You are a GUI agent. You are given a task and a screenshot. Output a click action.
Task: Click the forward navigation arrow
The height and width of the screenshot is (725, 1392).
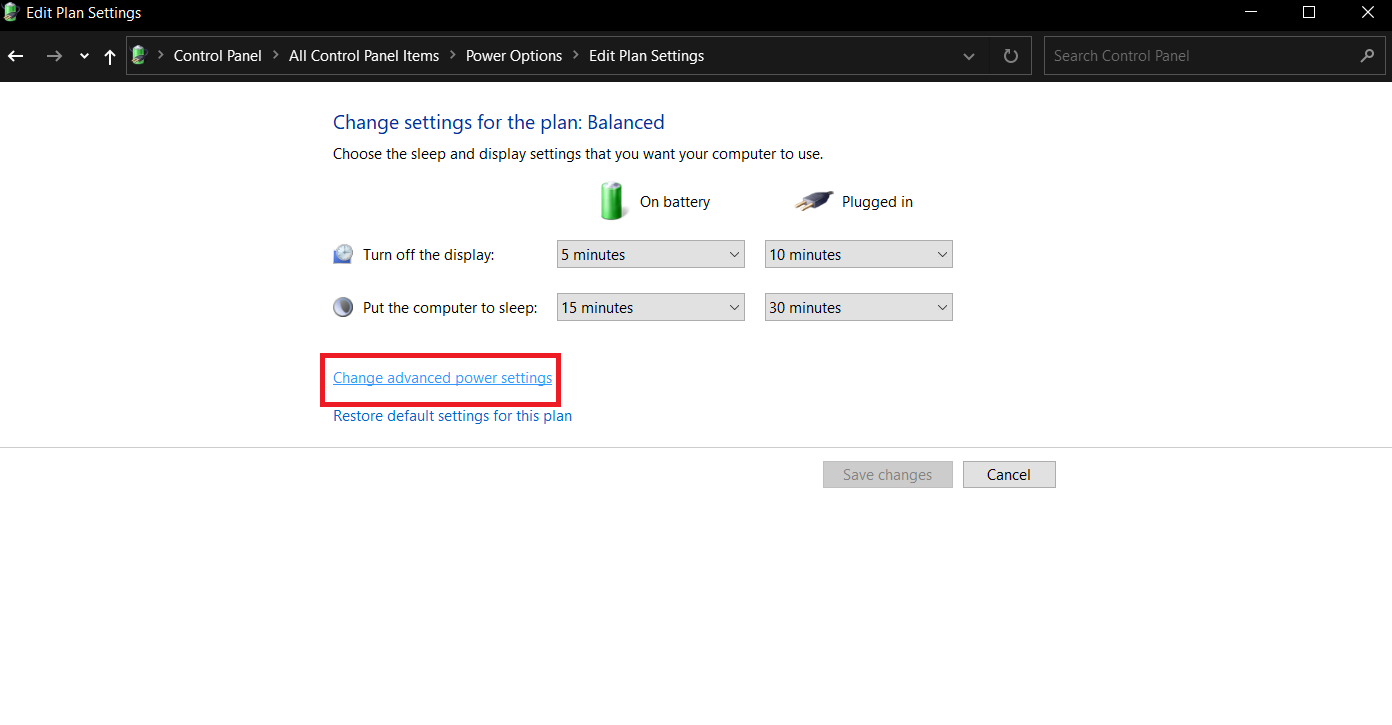click(x=54, y=56)
